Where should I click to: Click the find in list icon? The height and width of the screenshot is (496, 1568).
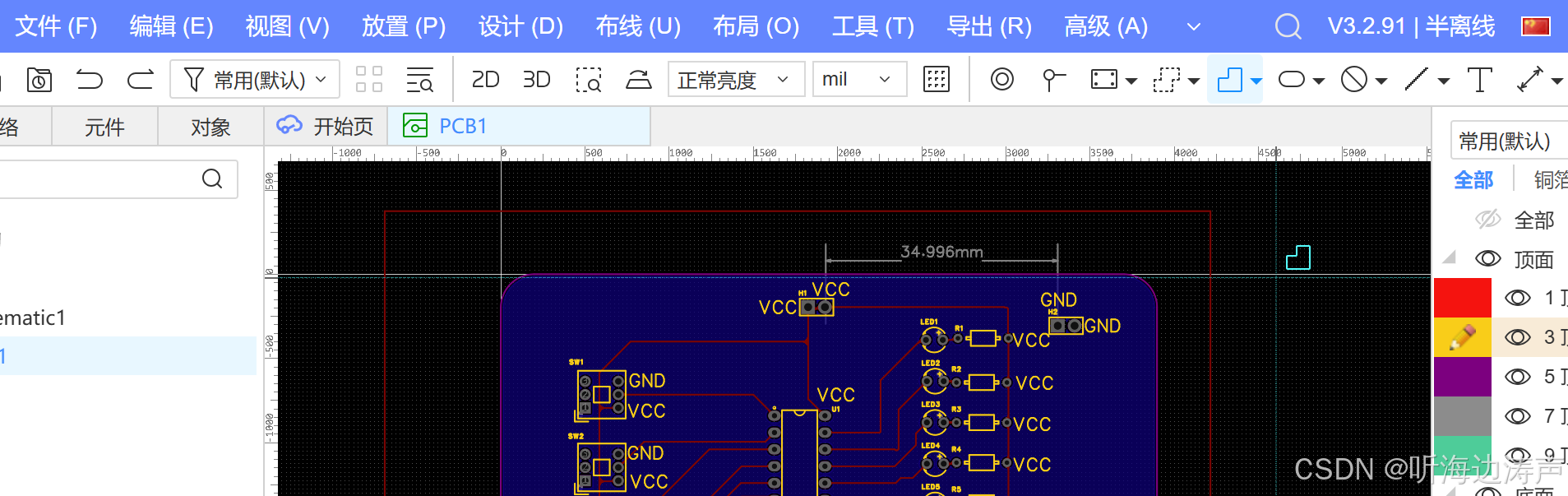[x=419, y=80]
